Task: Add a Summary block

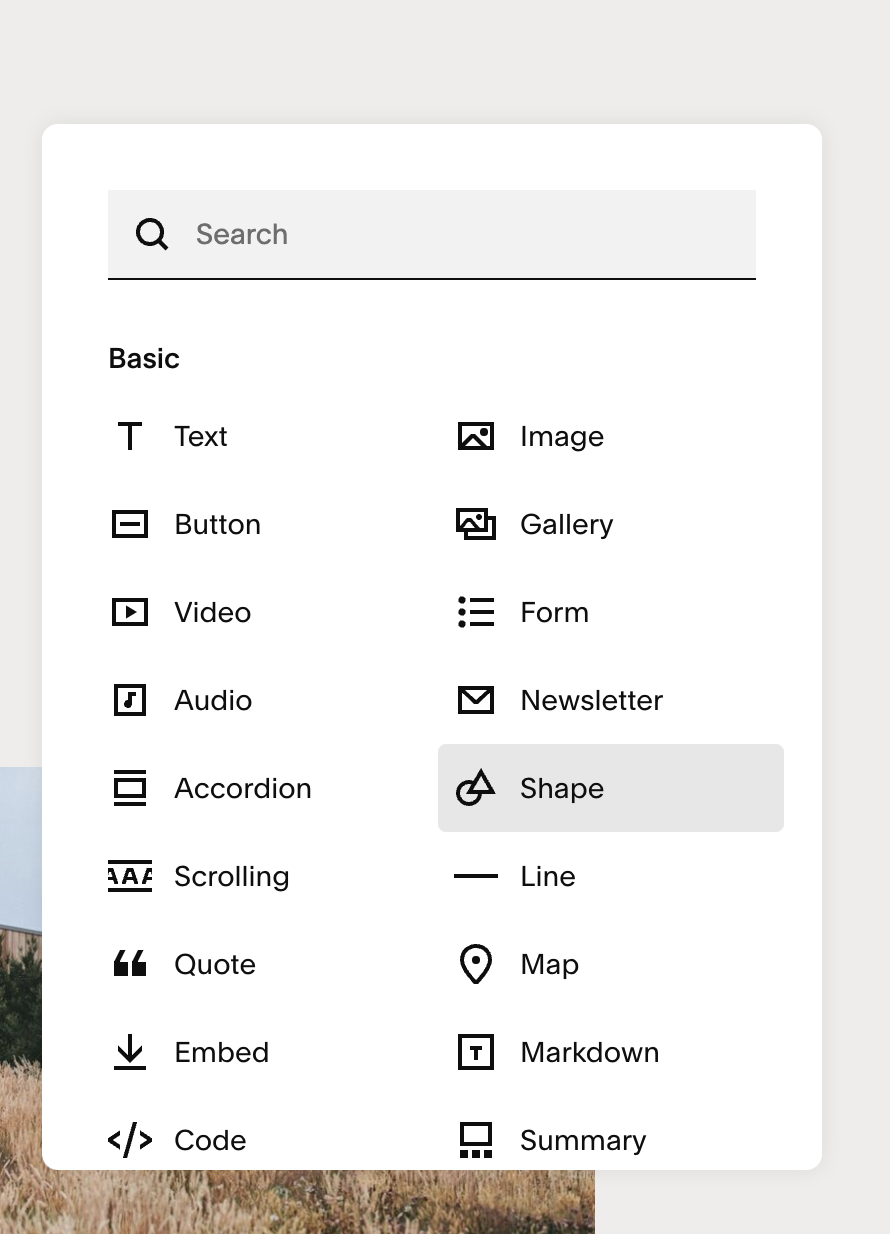Action: (475, 1140)
